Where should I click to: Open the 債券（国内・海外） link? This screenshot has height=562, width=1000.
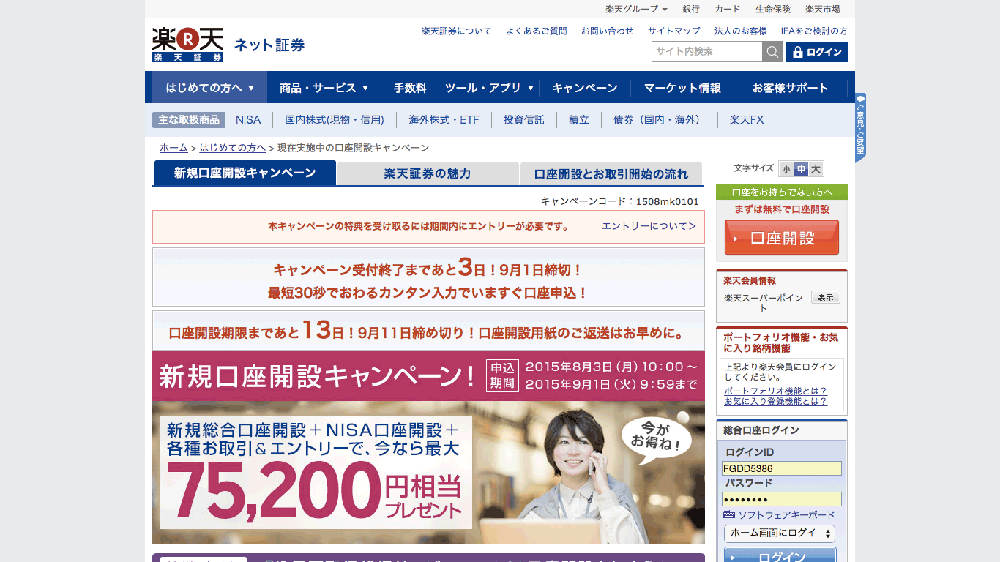[x=656, y=120]
